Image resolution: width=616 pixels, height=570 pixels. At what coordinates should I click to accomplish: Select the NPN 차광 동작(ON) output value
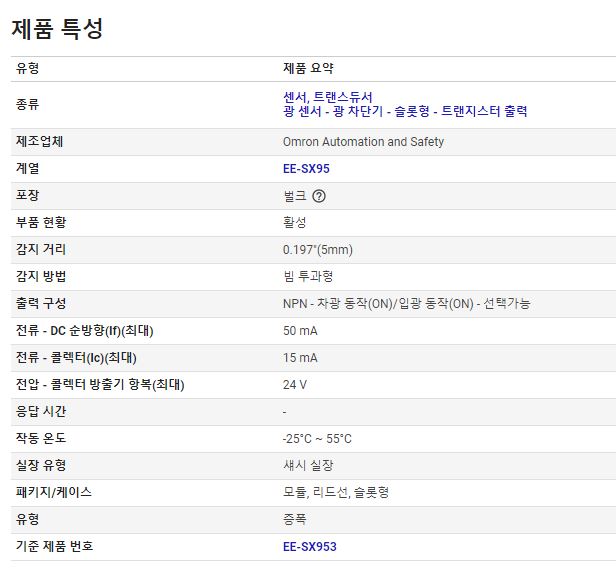(407, 304)
